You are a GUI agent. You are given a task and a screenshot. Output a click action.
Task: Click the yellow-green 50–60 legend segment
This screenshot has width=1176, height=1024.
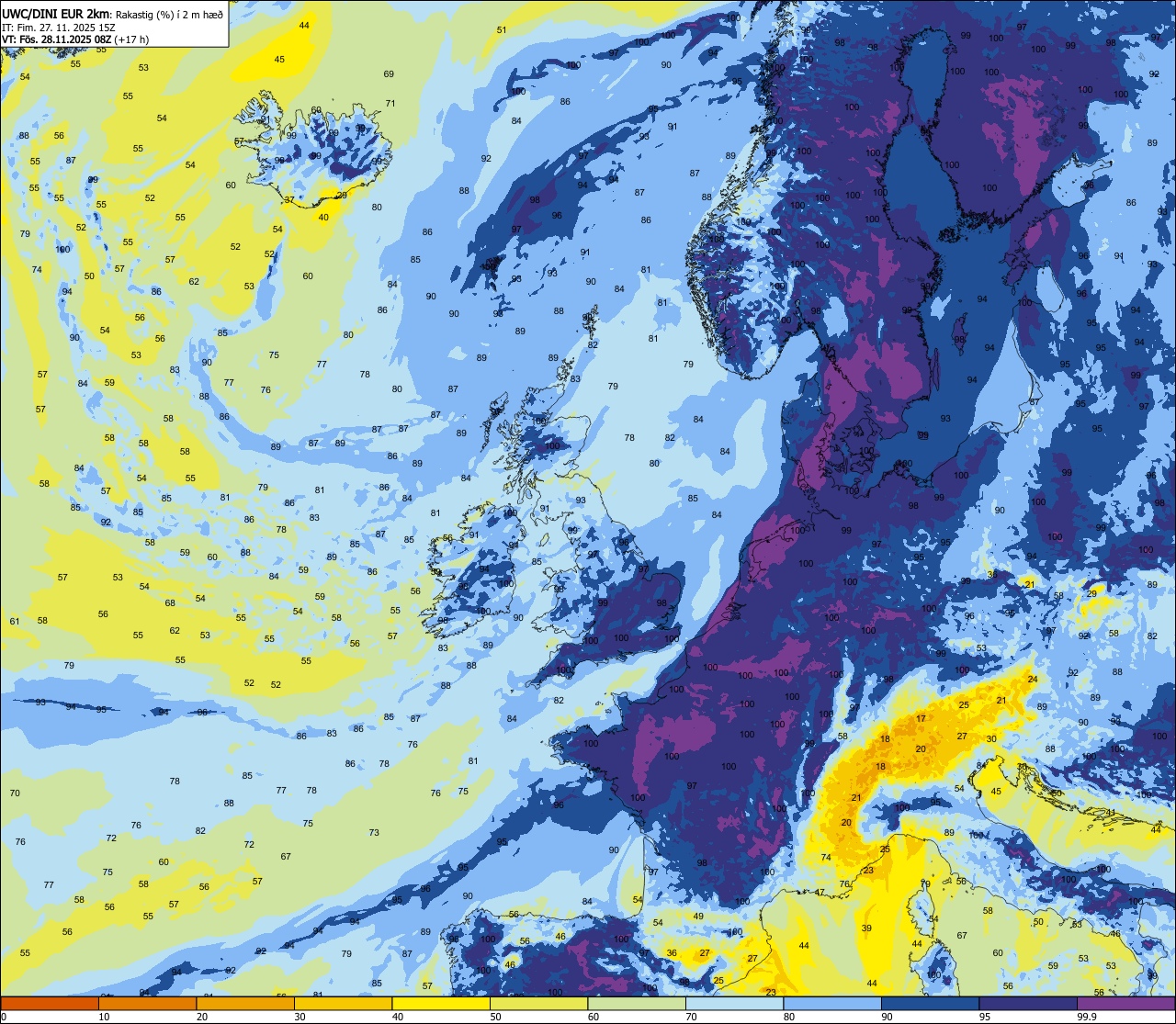(538, 1003)
